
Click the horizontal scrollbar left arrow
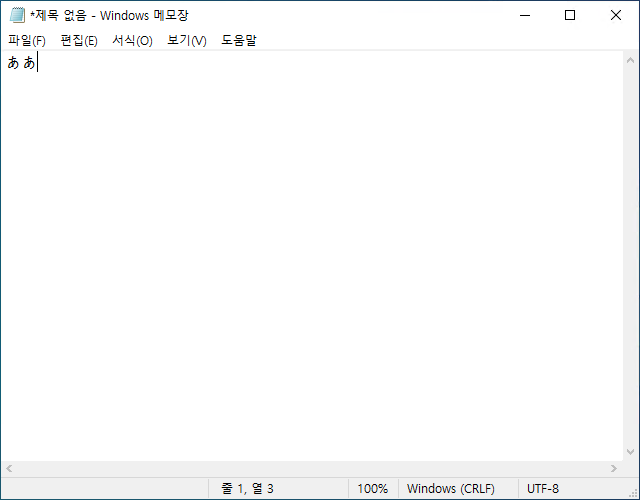tap(9, 469)
